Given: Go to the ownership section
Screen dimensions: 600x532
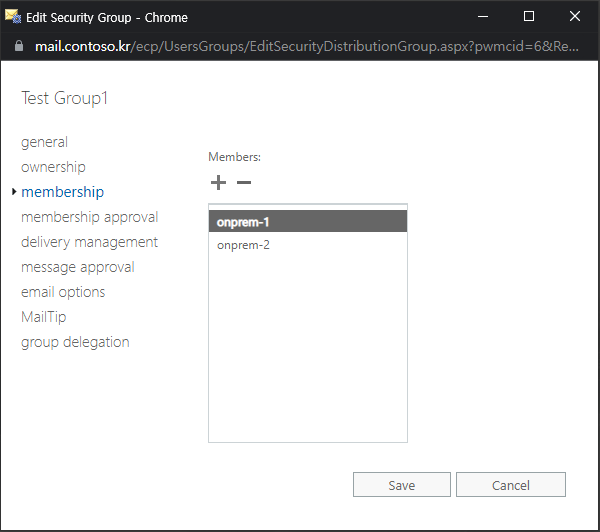Looking at the screenshot, I should tap(53, 167).
